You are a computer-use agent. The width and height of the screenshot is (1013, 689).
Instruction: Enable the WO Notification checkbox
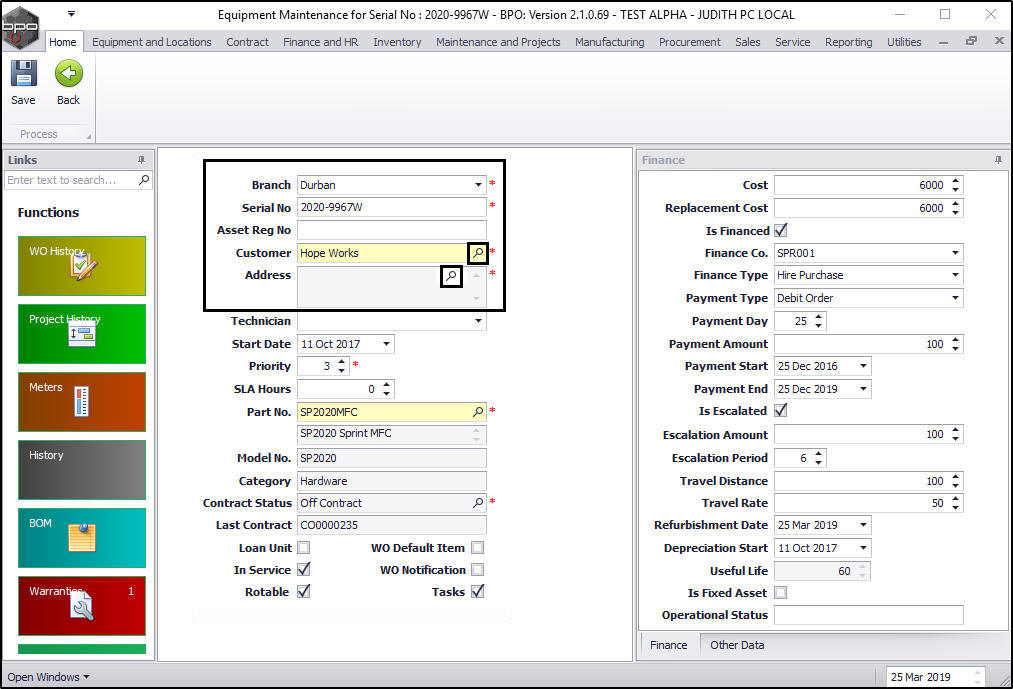[x=478, y=570]
